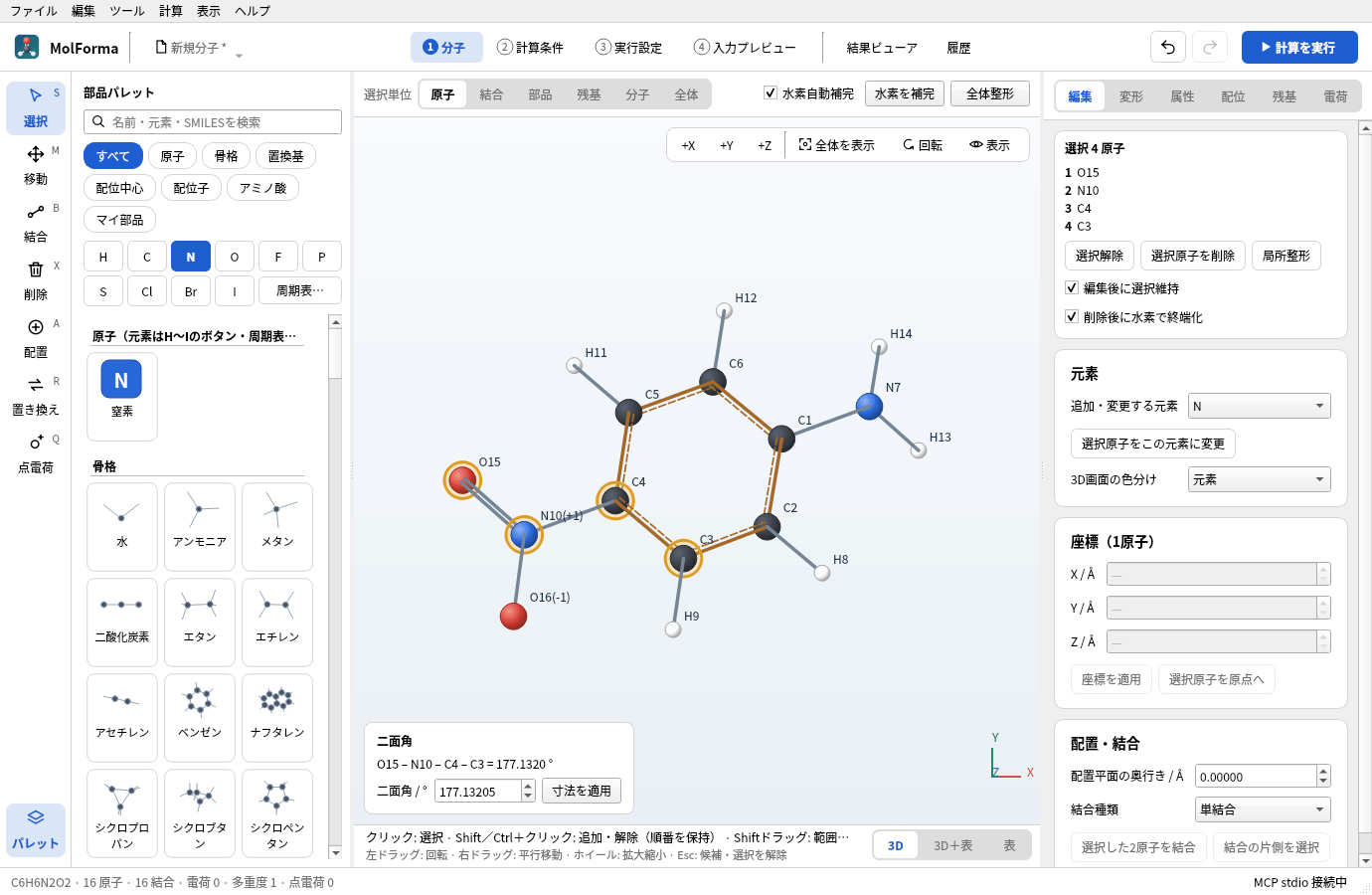This screenshot has height=895, width=1372.
Task: Switch view mode to 3D+表
Action: [x=952, y=845]
